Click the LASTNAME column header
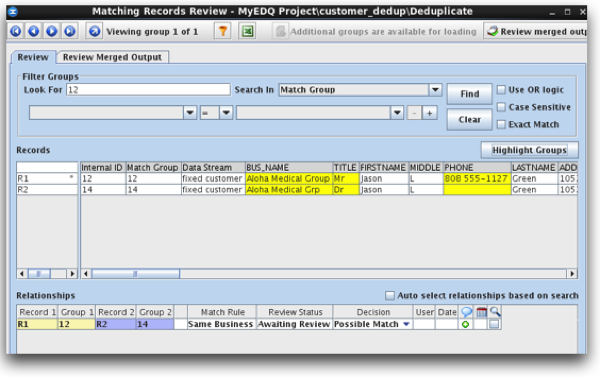 coord(534,168)
